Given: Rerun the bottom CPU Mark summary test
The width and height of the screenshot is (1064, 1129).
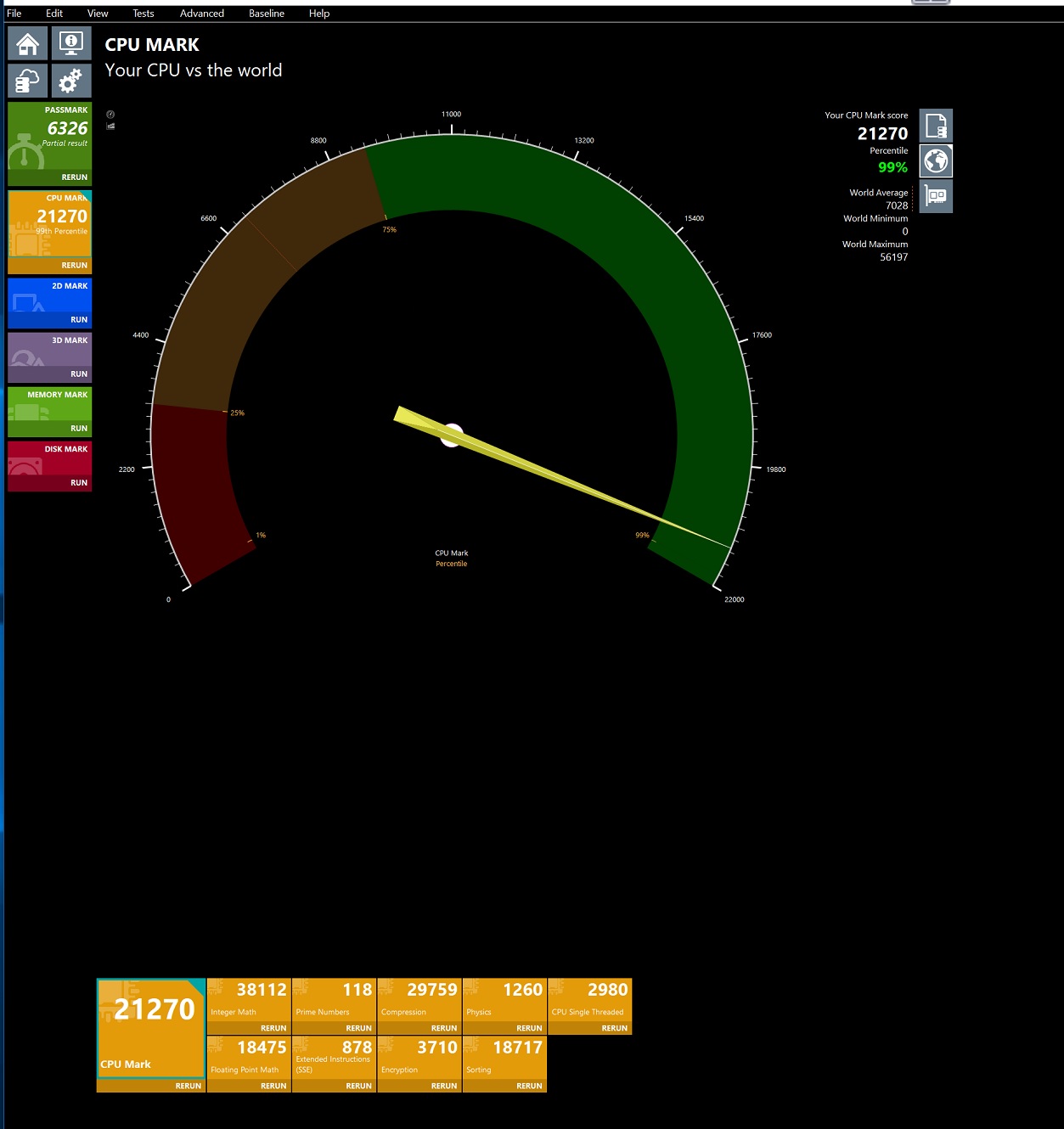Looking at the screenshot, I should 151,1086.
